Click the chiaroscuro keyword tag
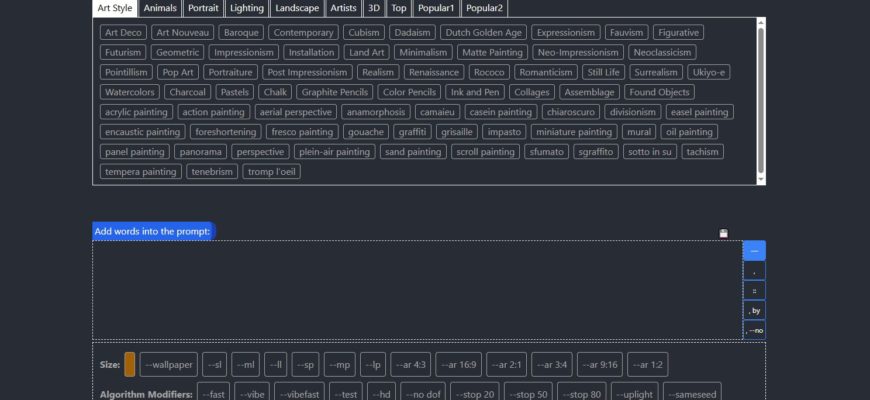870x400 pixels. 571,112
